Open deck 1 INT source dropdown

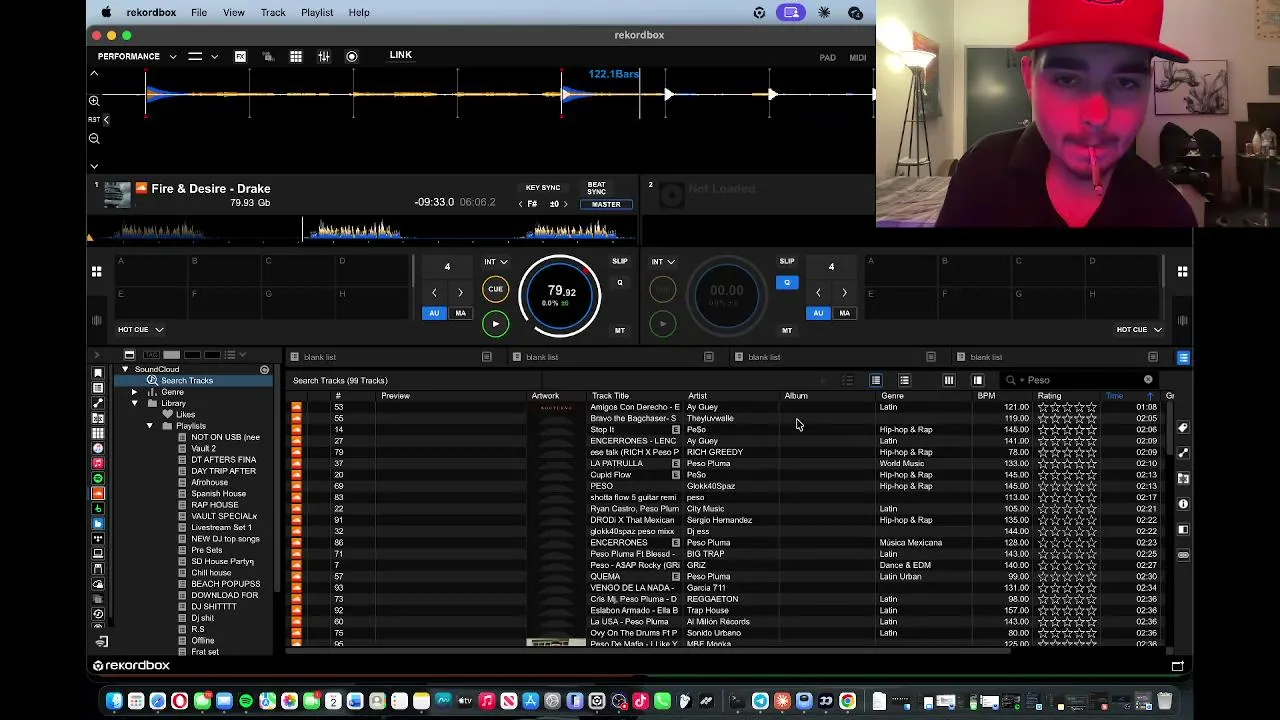pos(496,262)
